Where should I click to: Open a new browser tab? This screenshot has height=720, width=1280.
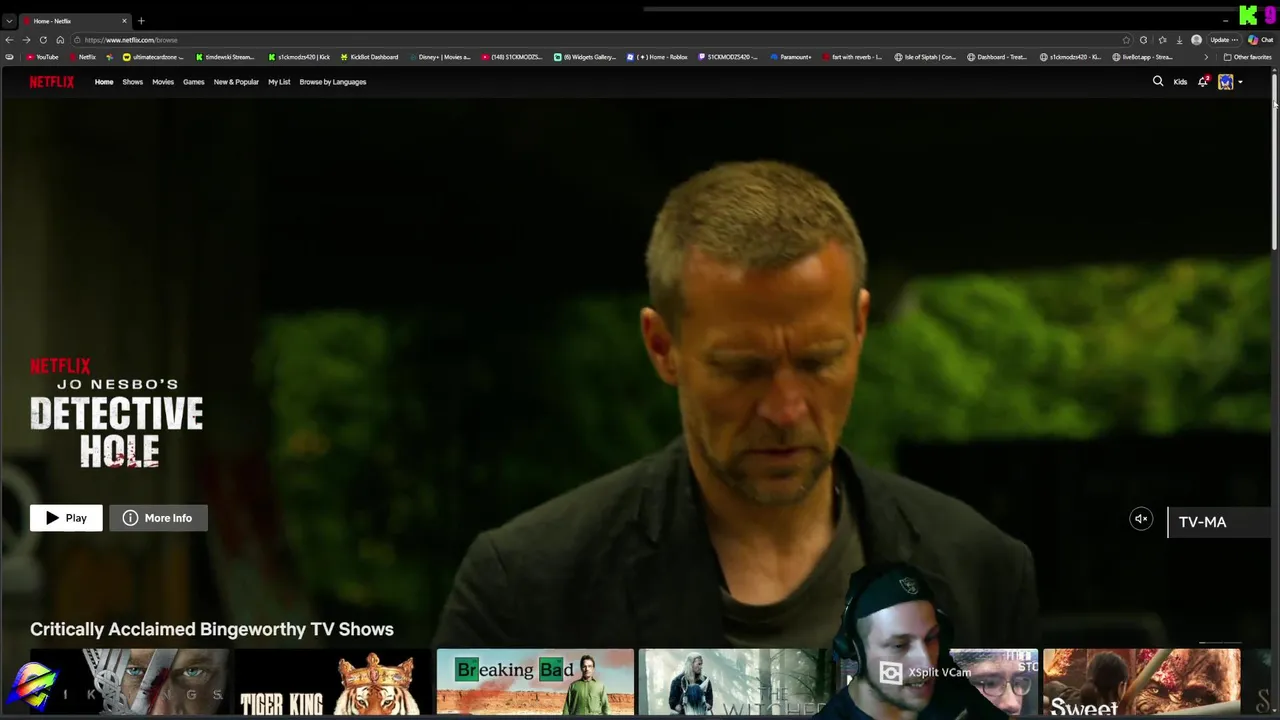coord(141,21)
